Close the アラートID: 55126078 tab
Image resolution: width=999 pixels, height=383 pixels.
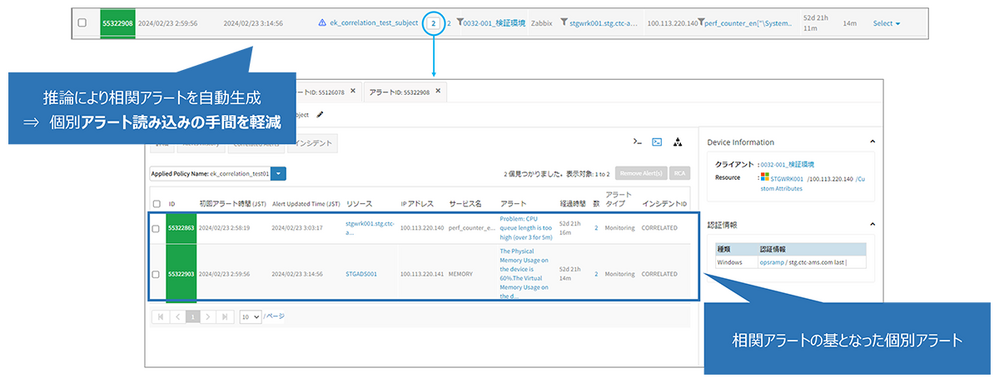[x=352, y=91]
